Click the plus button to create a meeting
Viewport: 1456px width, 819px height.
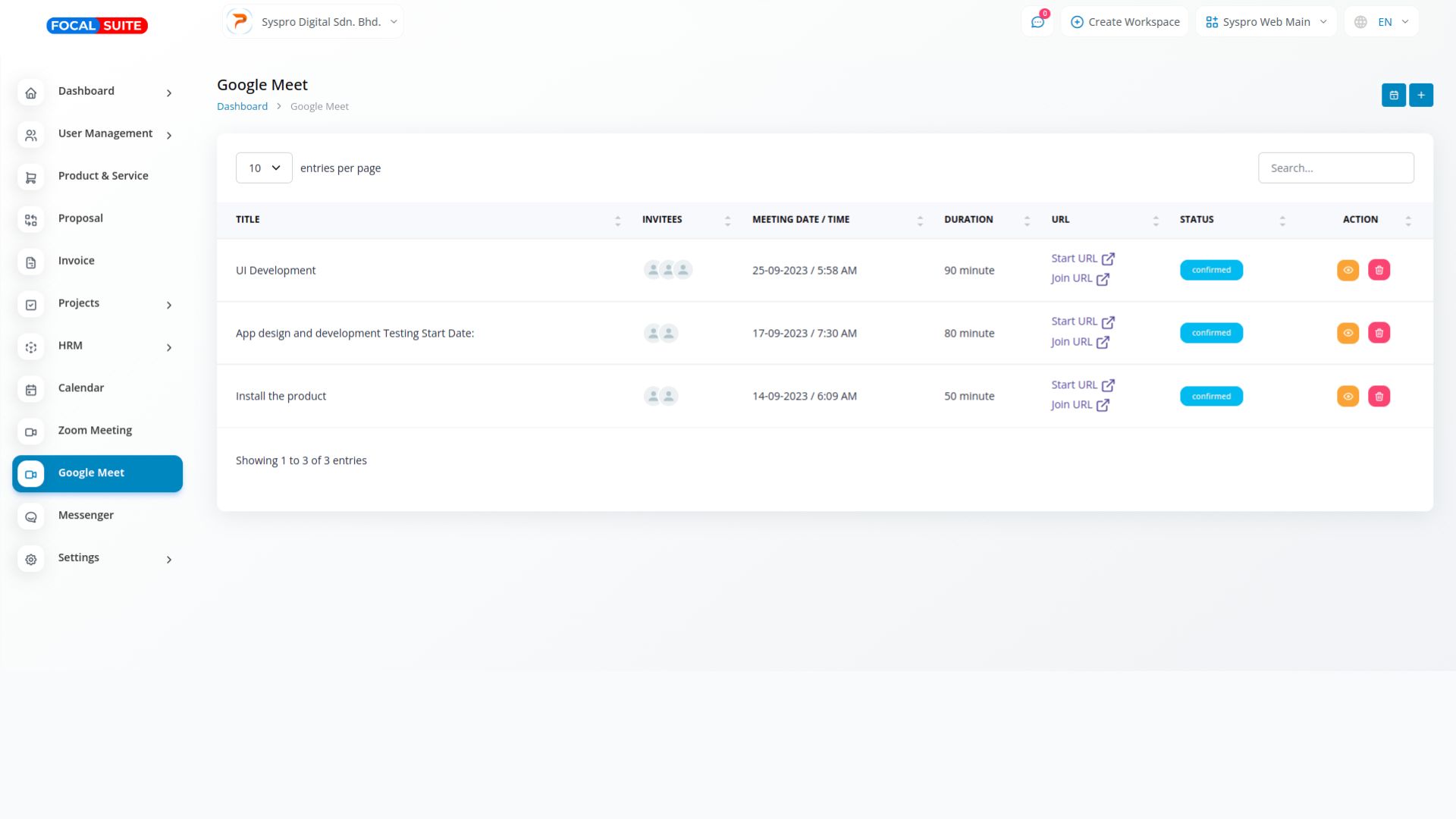click(1420, 95)
